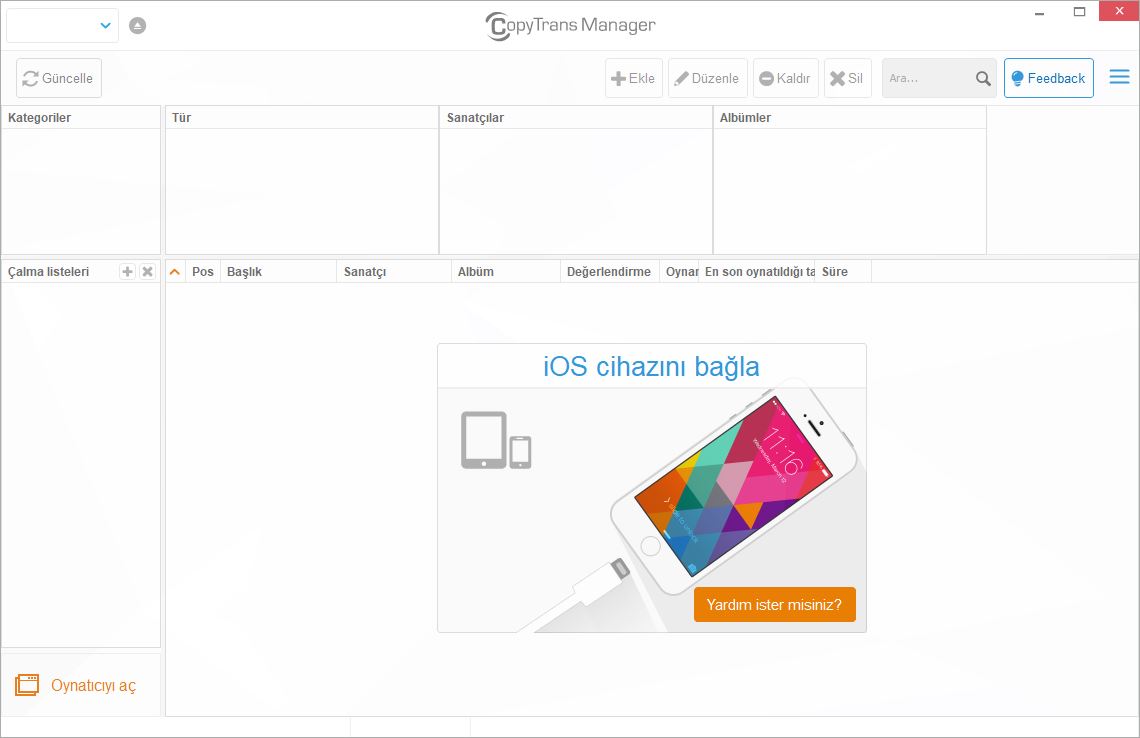The height and width of the screenshot is (738, 1140).
Task: Click the Albümler panel header
Action: [849, 118]
